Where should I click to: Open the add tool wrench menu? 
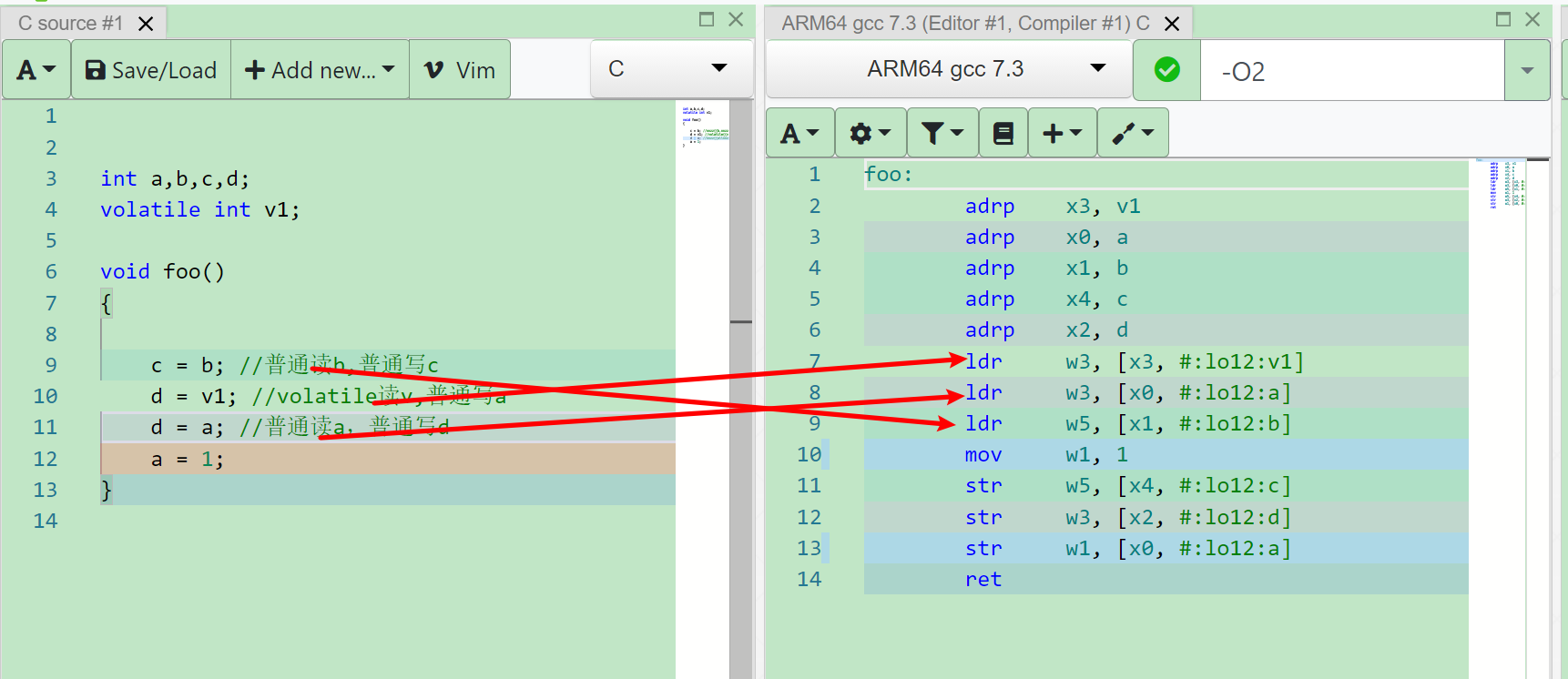pos(1133,134)
